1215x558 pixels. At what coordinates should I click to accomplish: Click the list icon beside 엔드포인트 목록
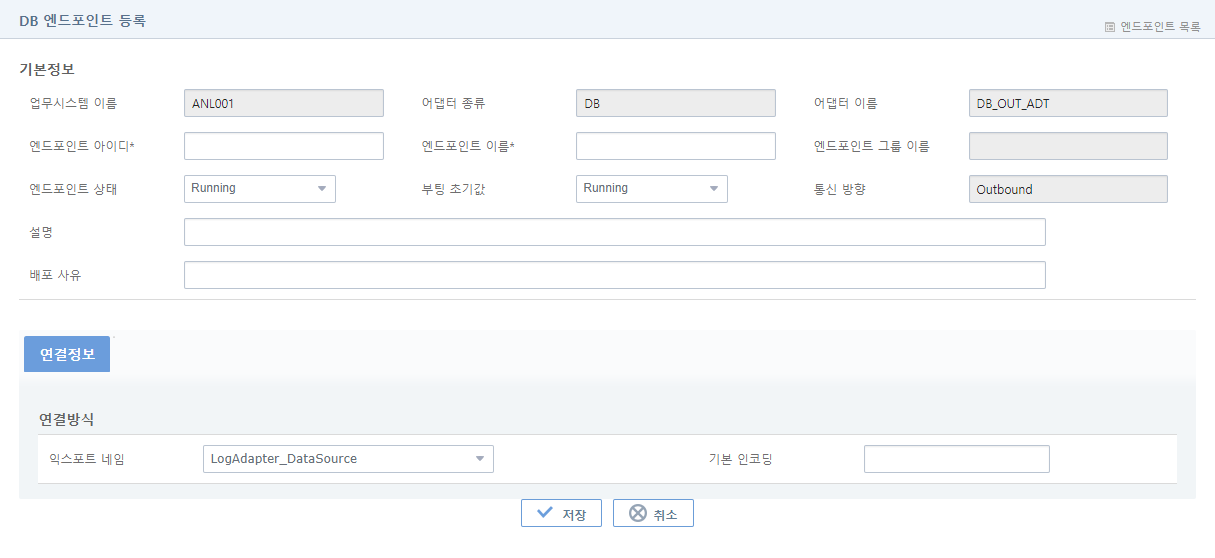pyautogui.click(x=1110, y=27)
